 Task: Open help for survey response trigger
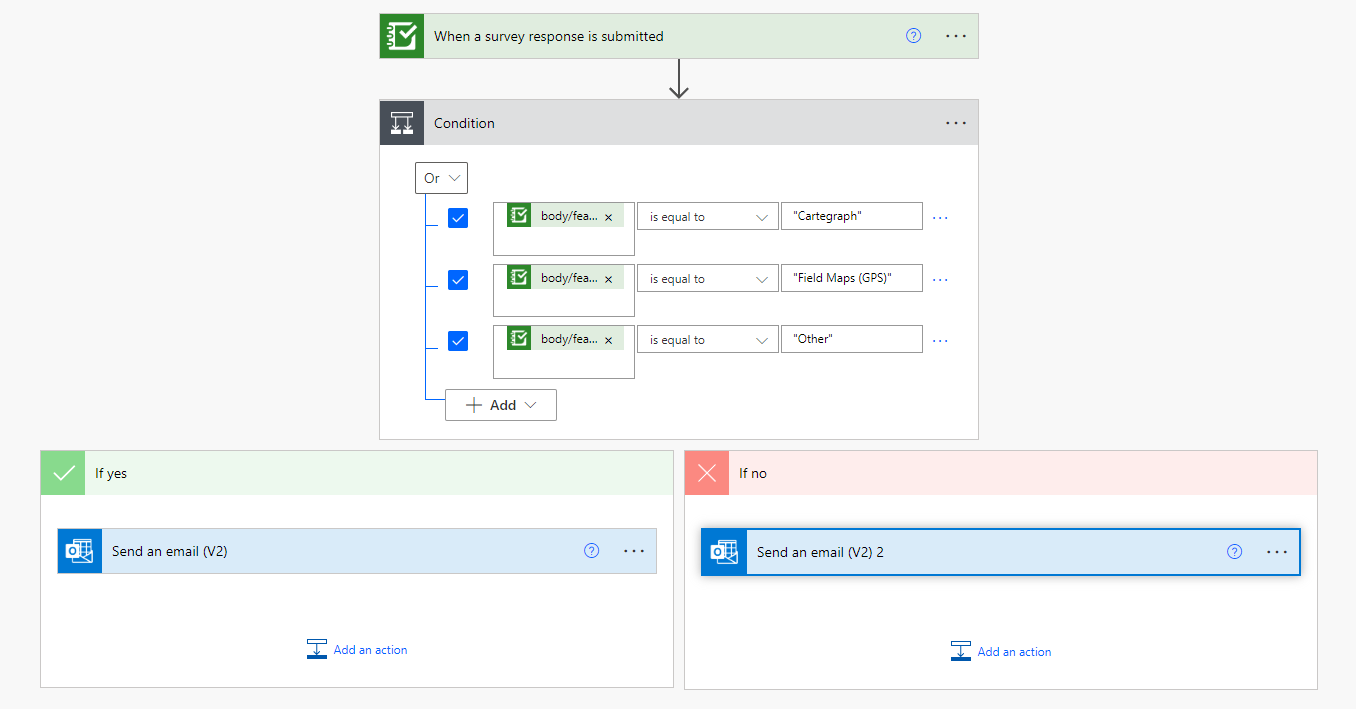pos(913,36)
